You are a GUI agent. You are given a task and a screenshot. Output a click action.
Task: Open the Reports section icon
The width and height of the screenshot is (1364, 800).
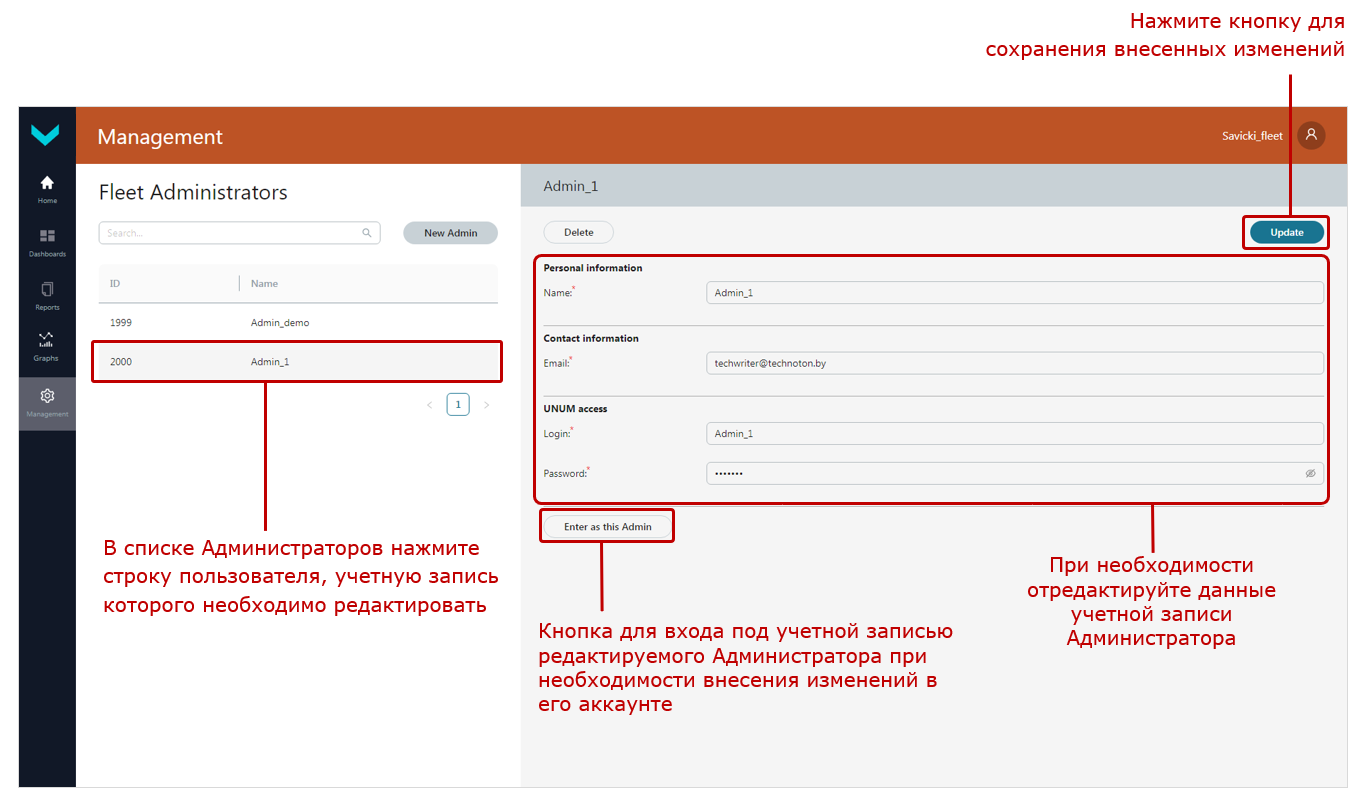click(46, 292)
